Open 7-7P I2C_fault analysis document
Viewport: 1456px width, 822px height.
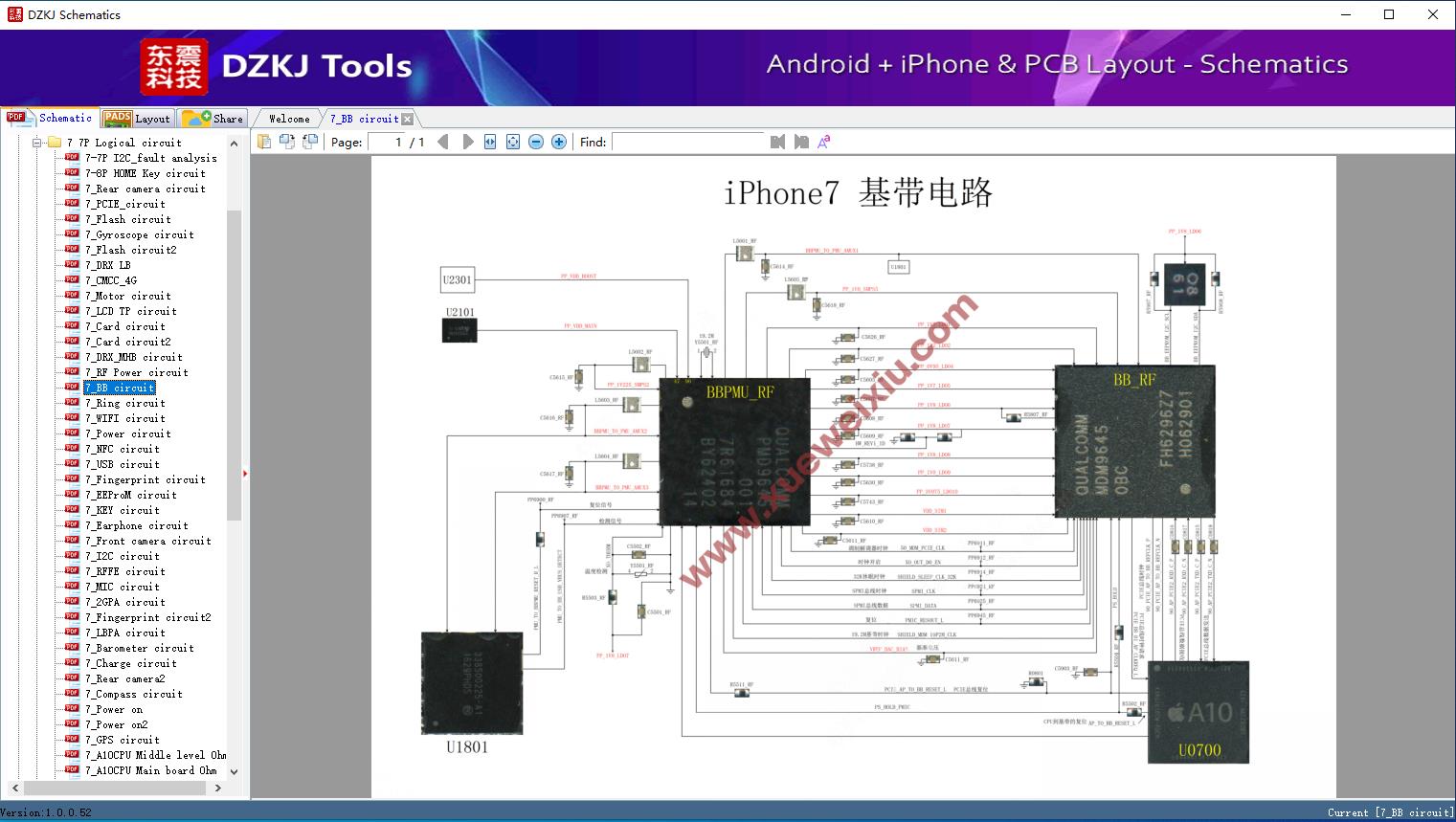(x=151, y=158)
